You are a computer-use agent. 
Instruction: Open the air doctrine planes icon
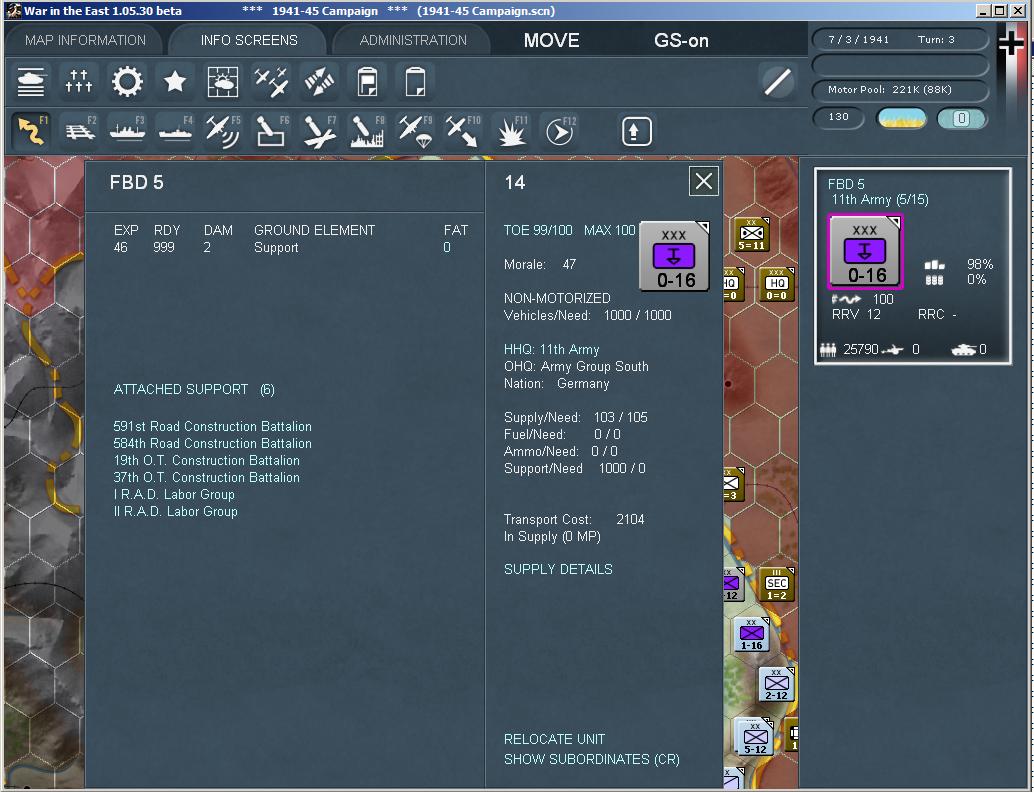click(x=271, y=82)
